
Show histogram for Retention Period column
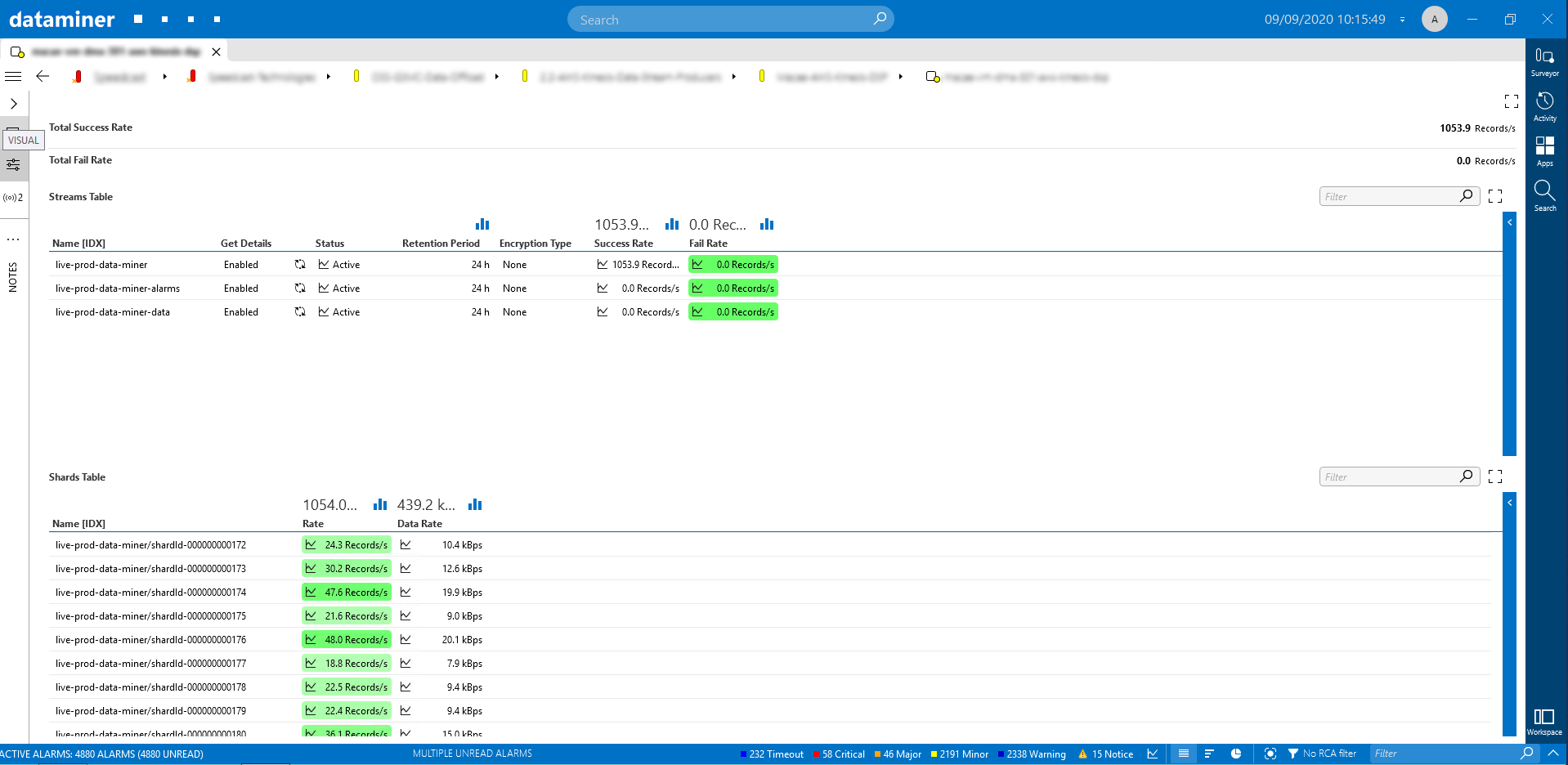(482, 224)
